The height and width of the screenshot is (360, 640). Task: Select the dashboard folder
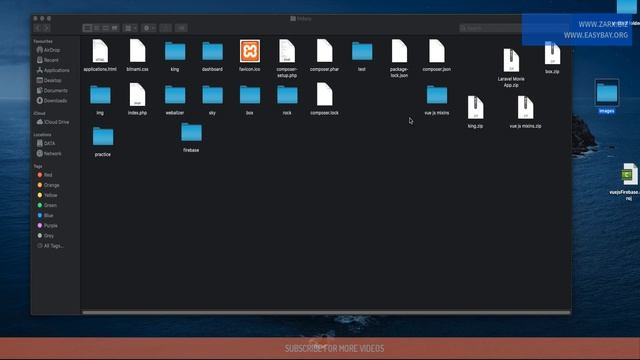point(212,55)
